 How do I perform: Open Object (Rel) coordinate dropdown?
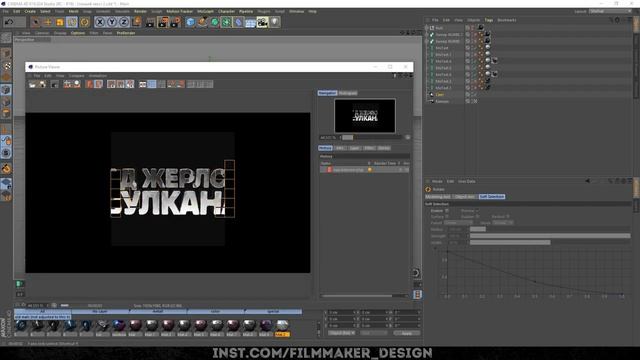click(x=342, y=333)
